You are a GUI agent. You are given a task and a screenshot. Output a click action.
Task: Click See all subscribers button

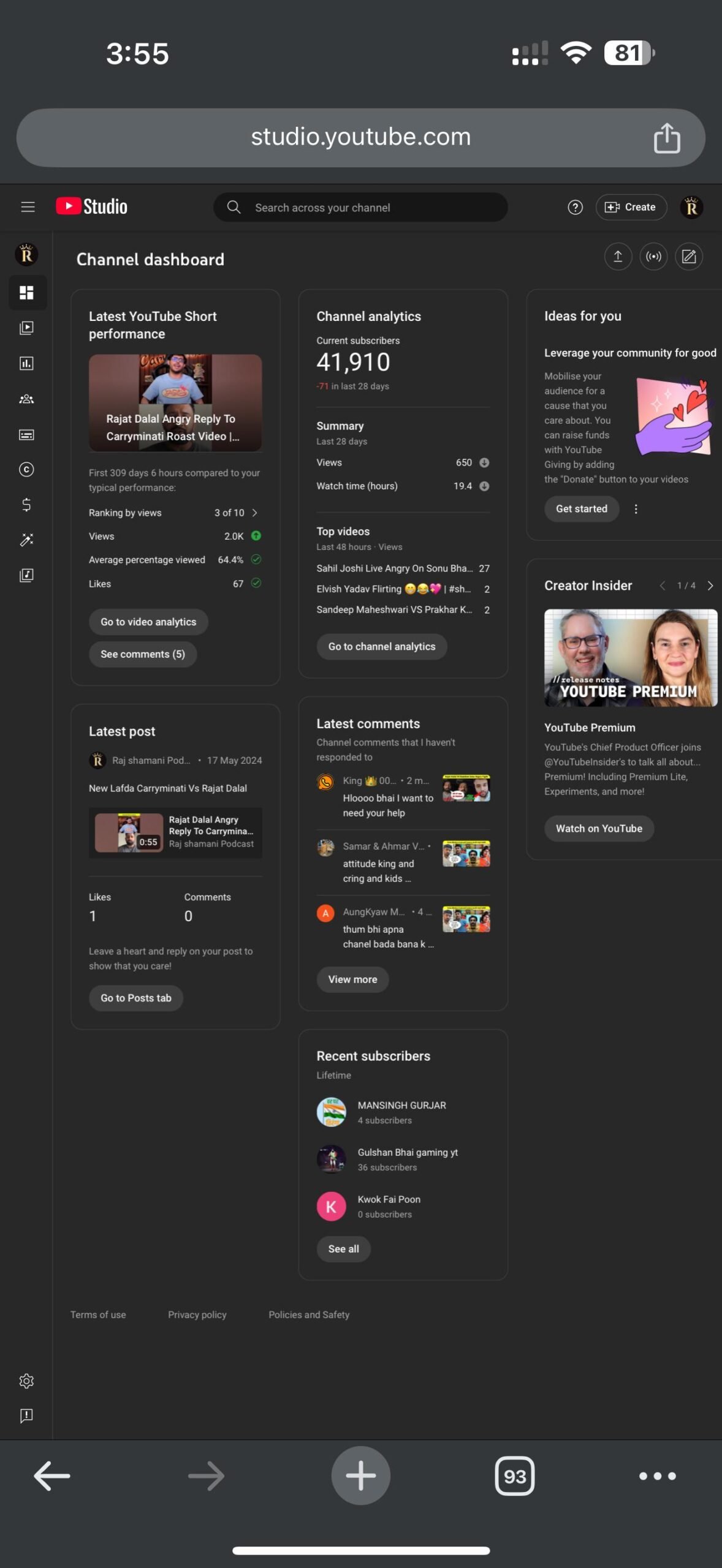[x=343, y=1249]
